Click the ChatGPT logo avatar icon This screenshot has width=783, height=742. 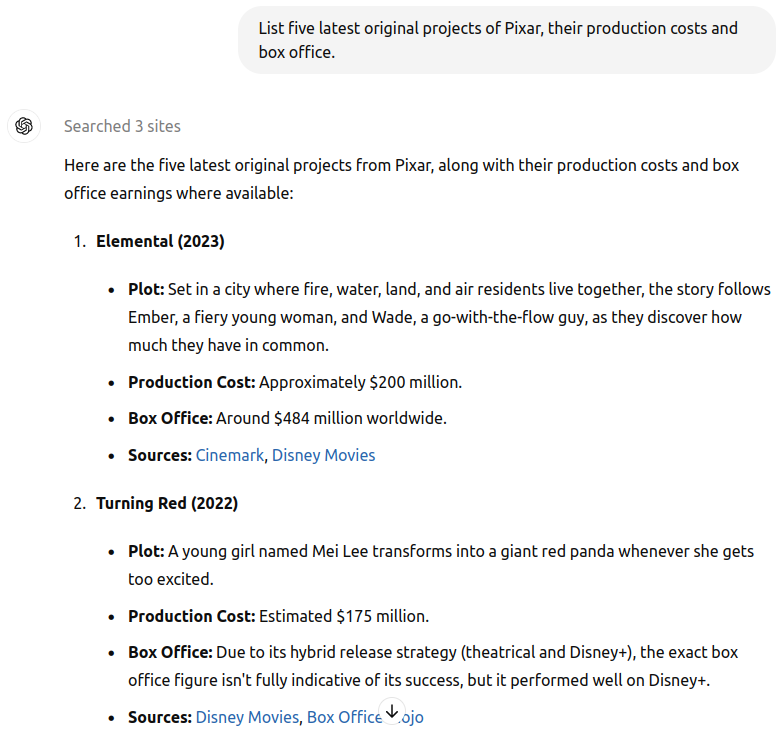point(25,126)
